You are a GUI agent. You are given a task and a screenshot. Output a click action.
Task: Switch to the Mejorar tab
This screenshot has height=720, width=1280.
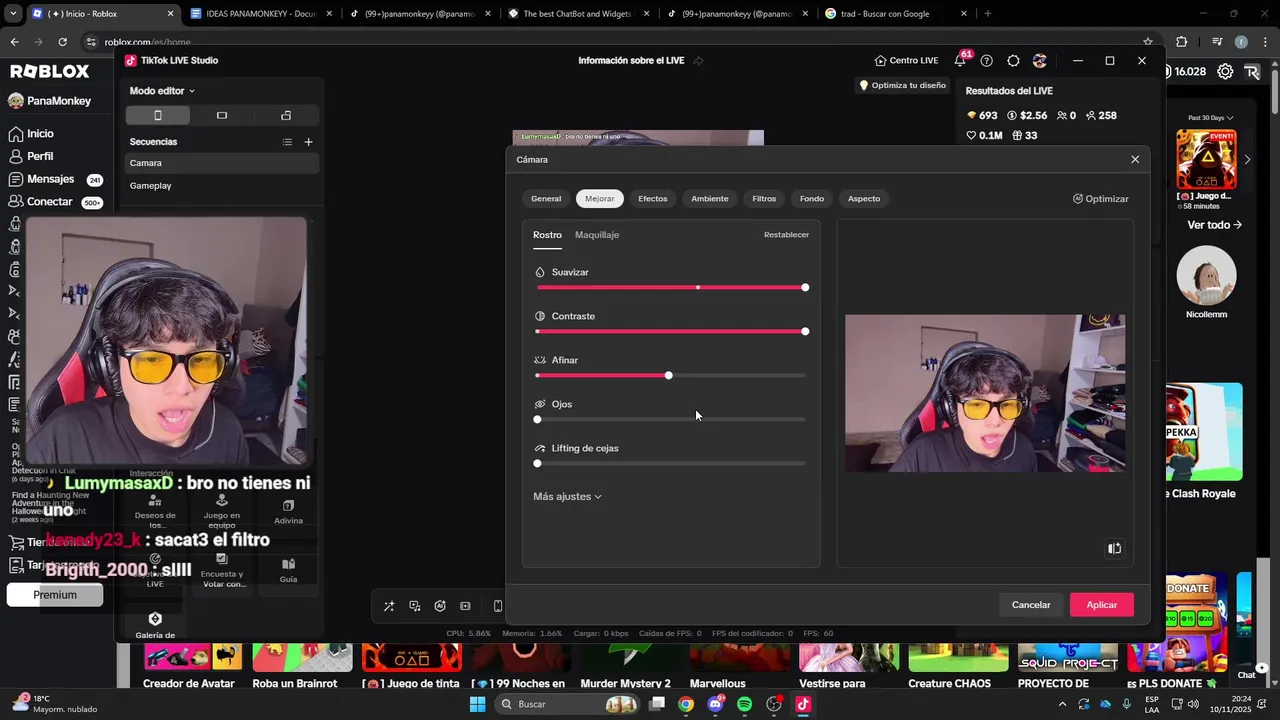coord(600,199)
